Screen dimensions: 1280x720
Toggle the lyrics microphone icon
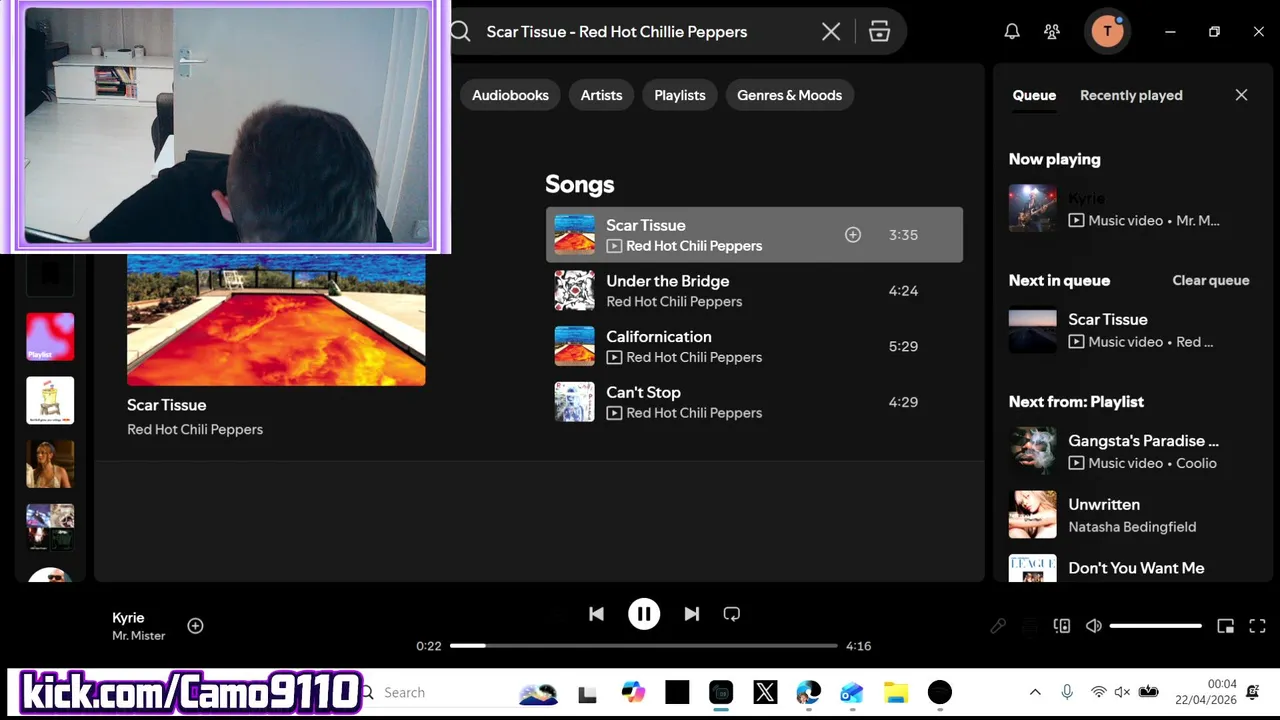point(998,626)
